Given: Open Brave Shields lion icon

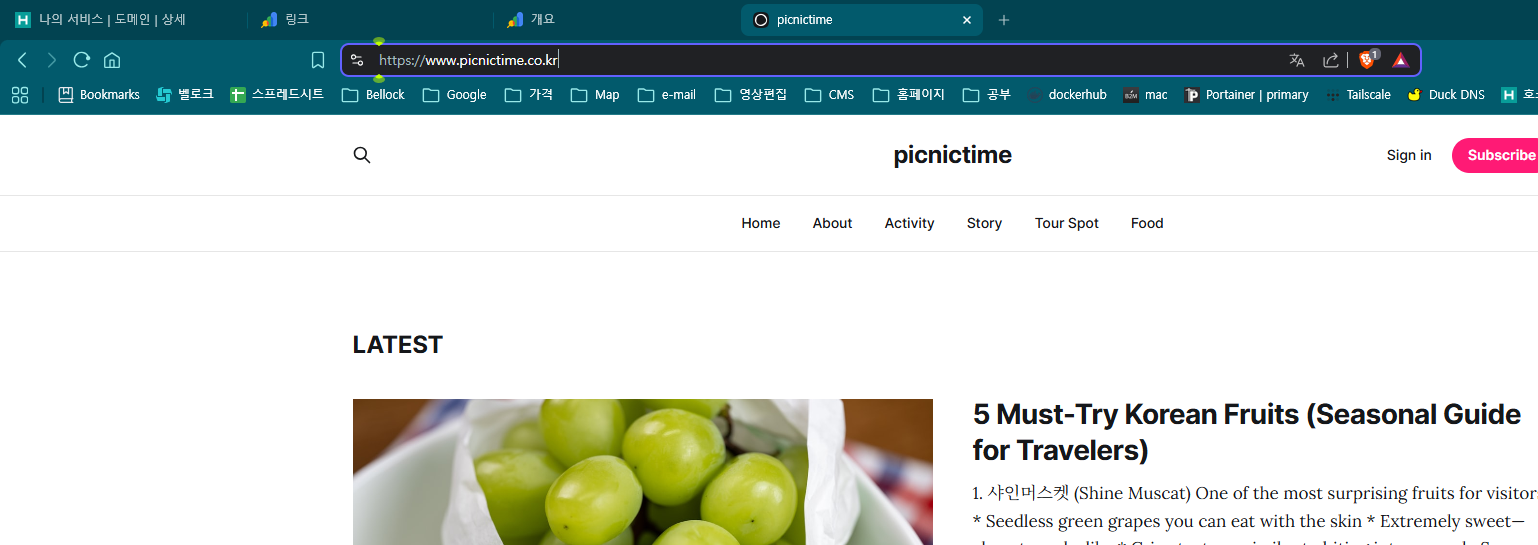Looking at the screenshot, I should click(1366, 60).
